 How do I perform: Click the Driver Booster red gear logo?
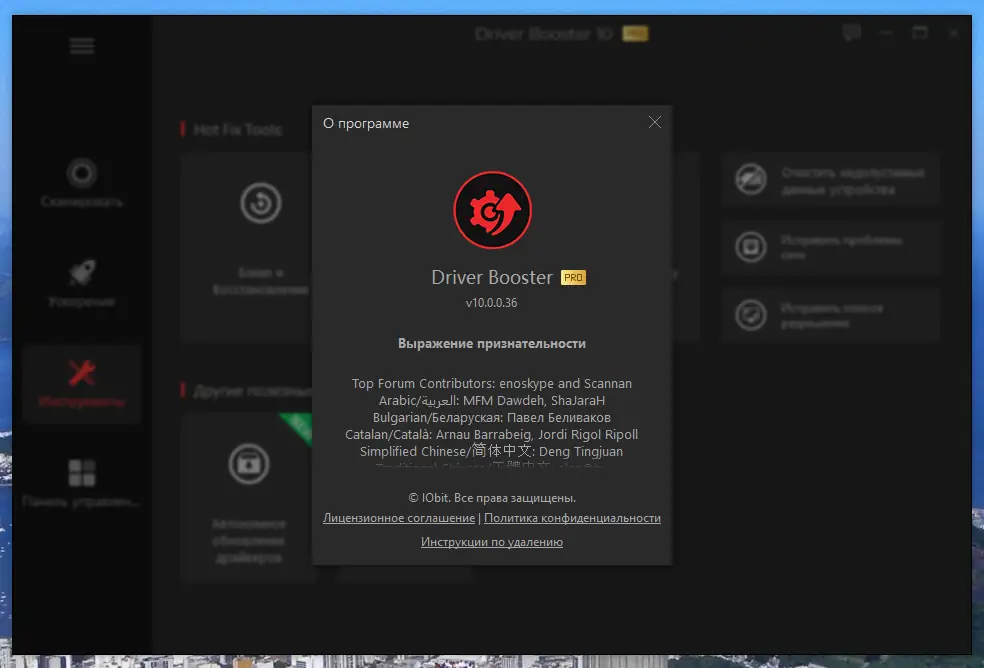[x=493, y=210]
